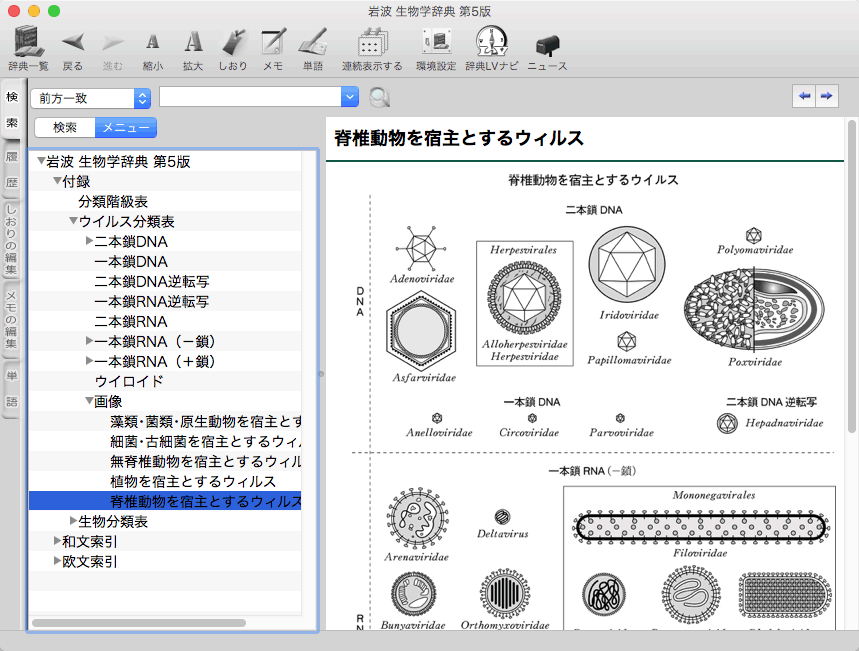
Task: Click the 戻る back arrow icon
Action: coord(73,43)
